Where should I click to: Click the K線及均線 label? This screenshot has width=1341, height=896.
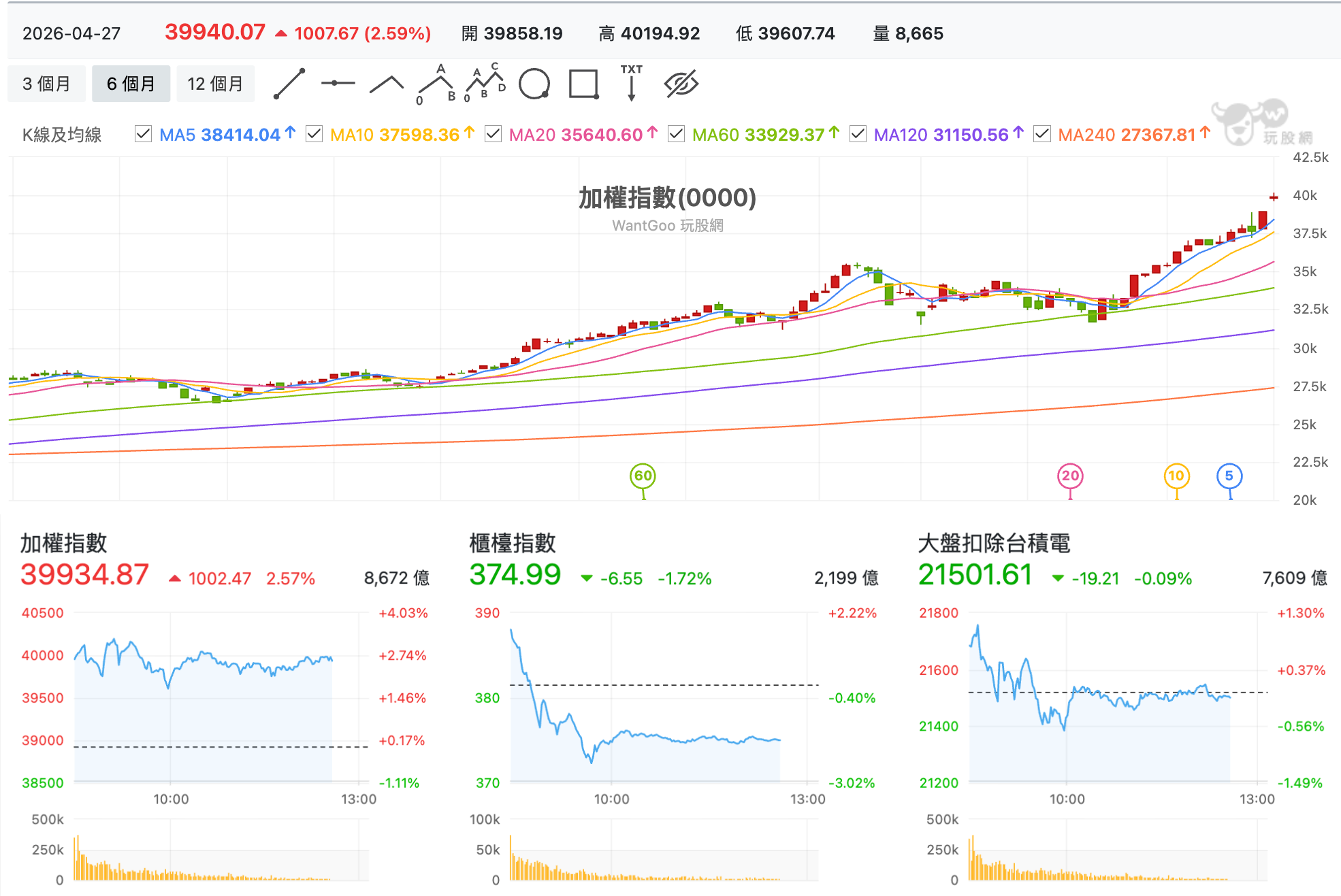pyautogui.click(x=62, y=135)
